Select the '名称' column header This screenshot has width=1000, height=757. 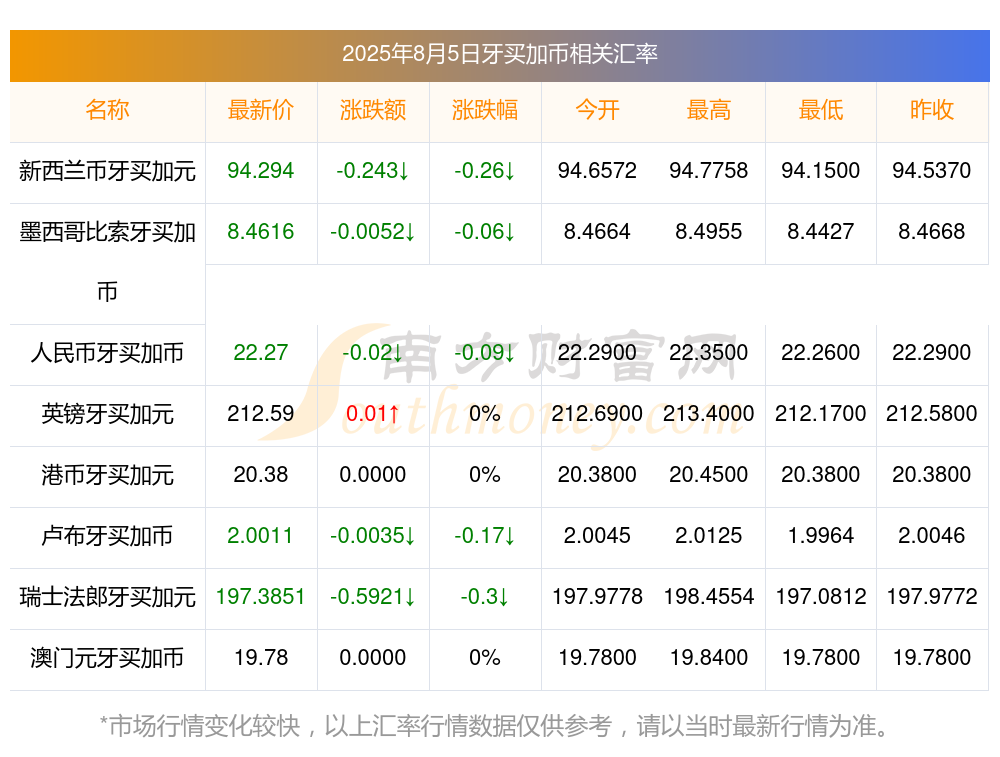click(107, 110)
